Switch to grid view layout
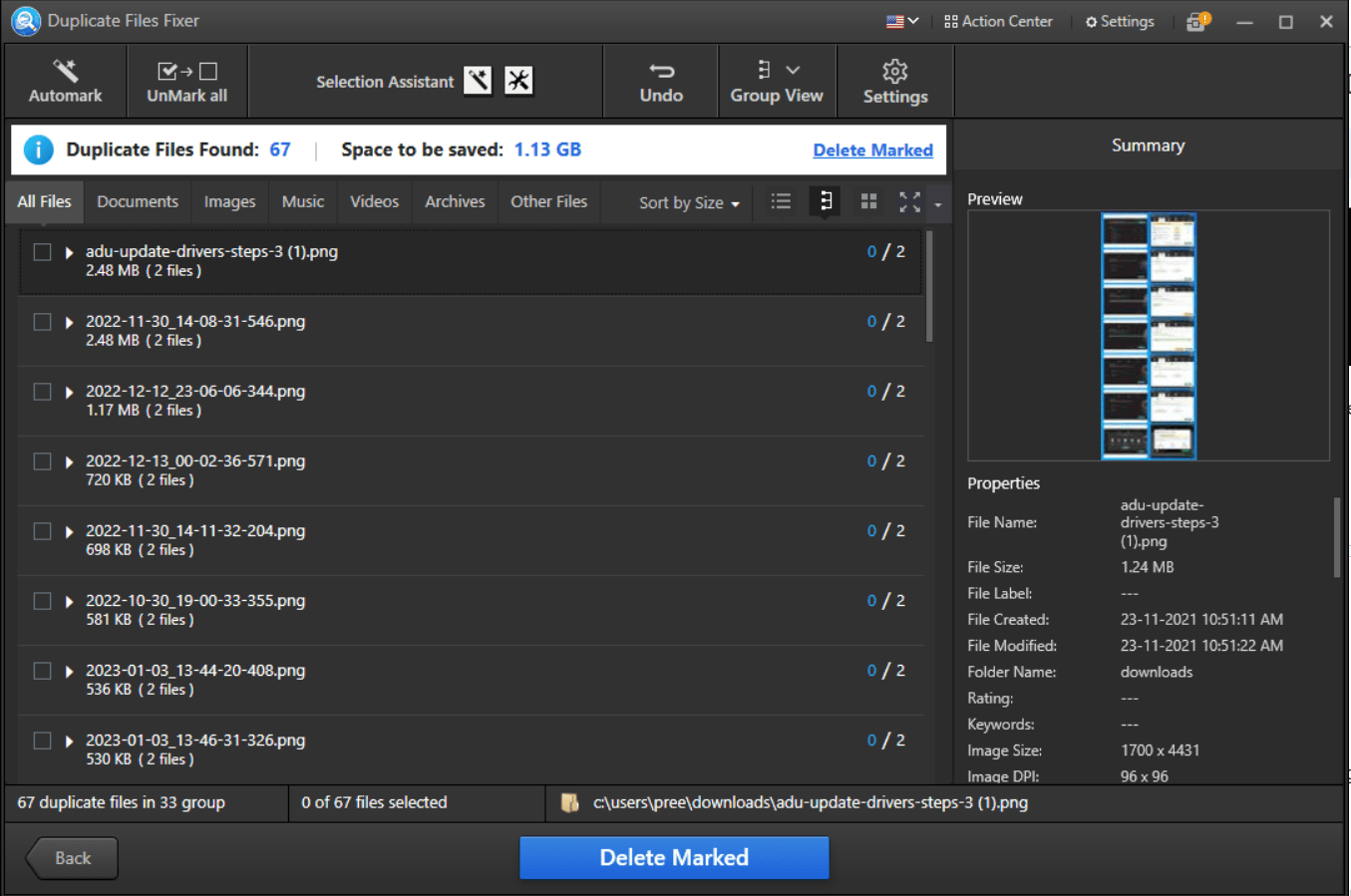Image resolution: width=1351 pixels, height=896 pixels. tap(867, 200)
